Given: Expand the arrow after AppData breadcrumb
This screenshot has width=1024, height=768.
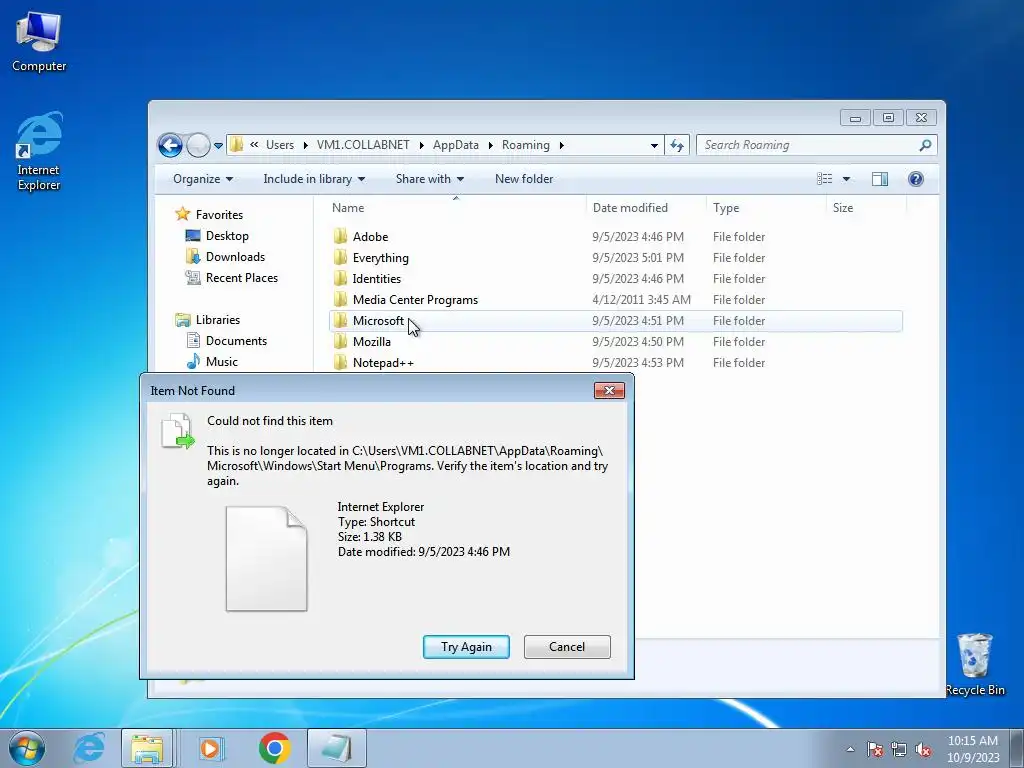Looking at the screenshot, I should [x=490, y=145].
